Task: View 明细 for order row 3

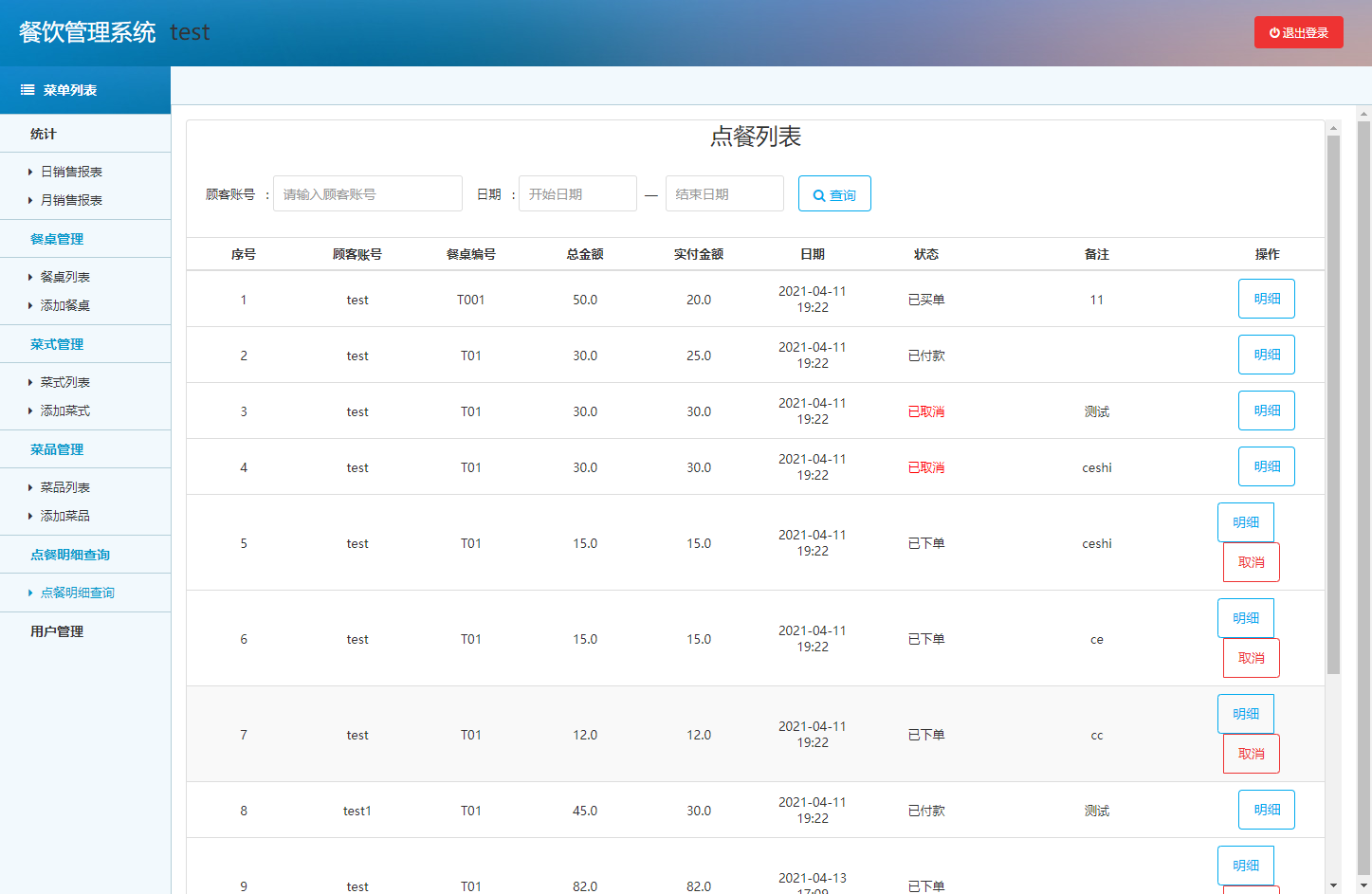Action: pos(1266,411)
